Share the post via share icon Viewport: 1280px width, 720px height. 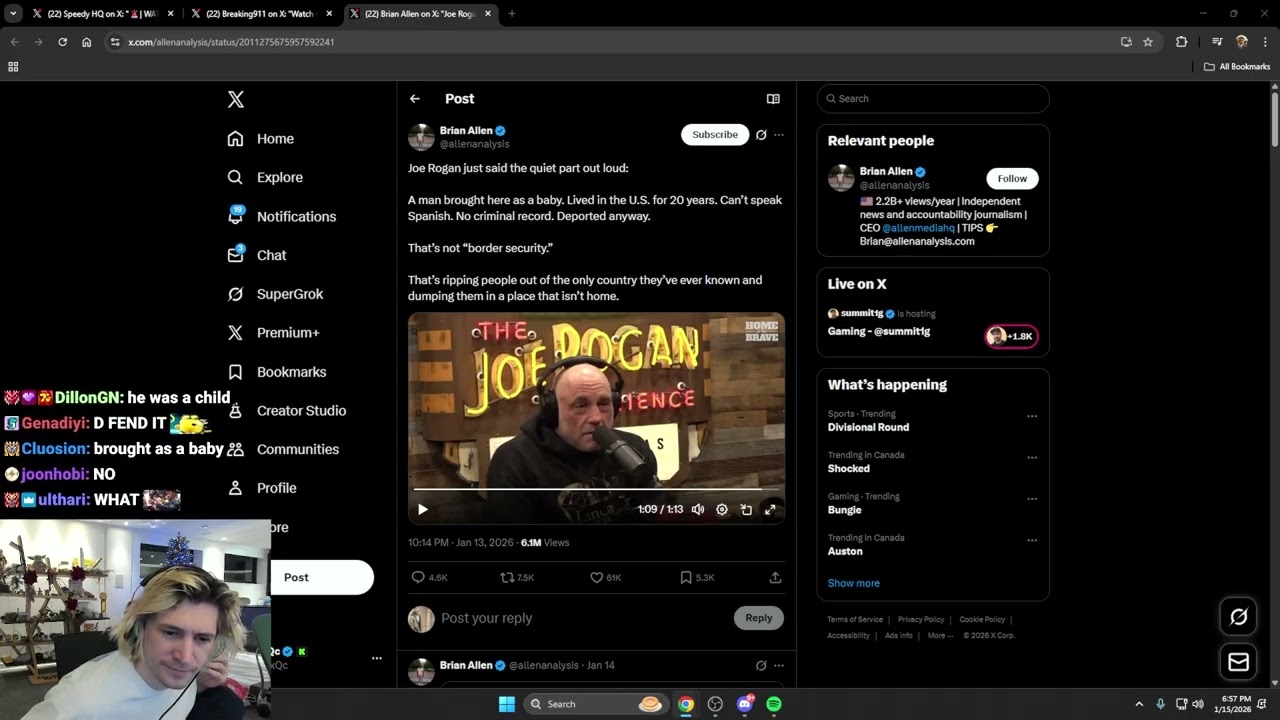[775, 577]
